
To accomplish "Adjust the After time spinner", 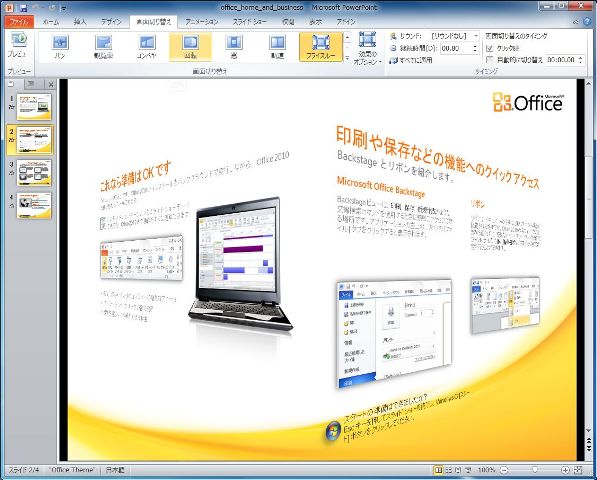I will (x=580, y=60).
